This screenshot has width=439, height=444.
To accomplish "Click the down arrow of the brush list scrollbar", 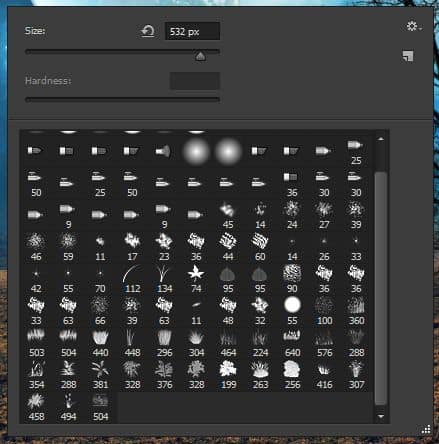I will pos(381,416).
